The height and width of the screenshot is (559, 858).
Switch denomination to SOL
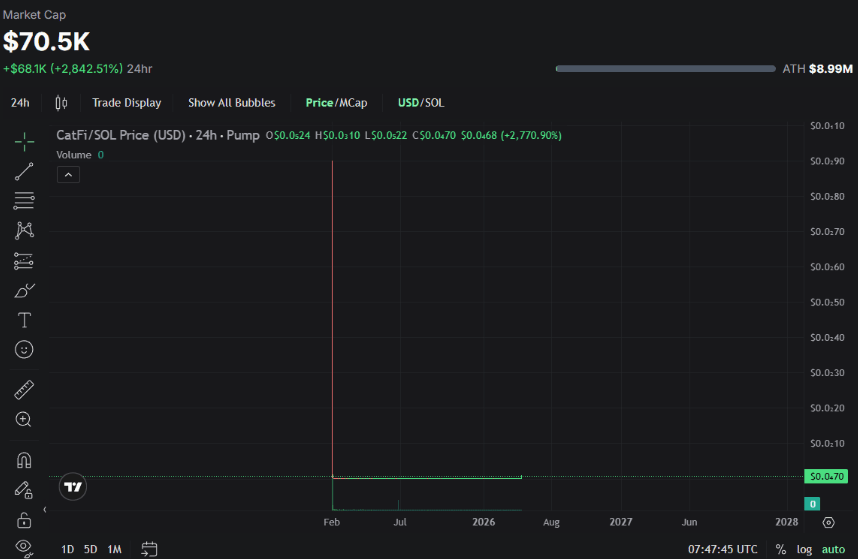pos(434,103)
